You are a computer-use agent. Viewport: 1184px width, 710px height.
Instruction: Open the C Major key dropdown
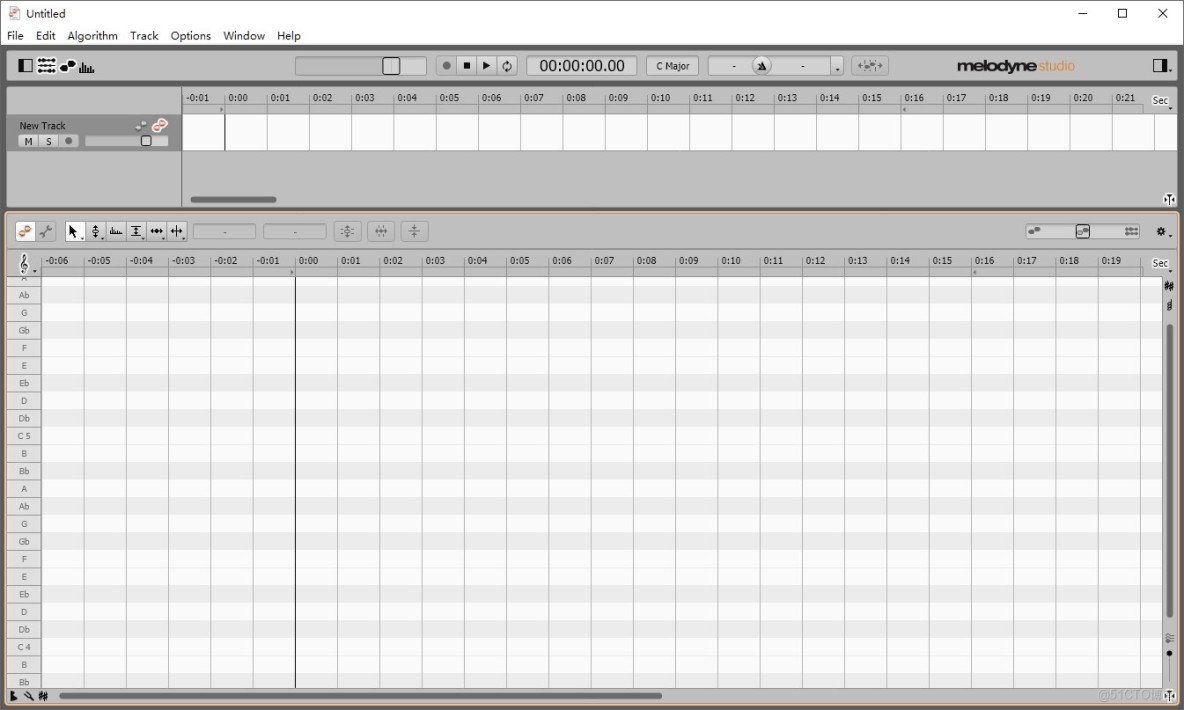click(673, 65)
